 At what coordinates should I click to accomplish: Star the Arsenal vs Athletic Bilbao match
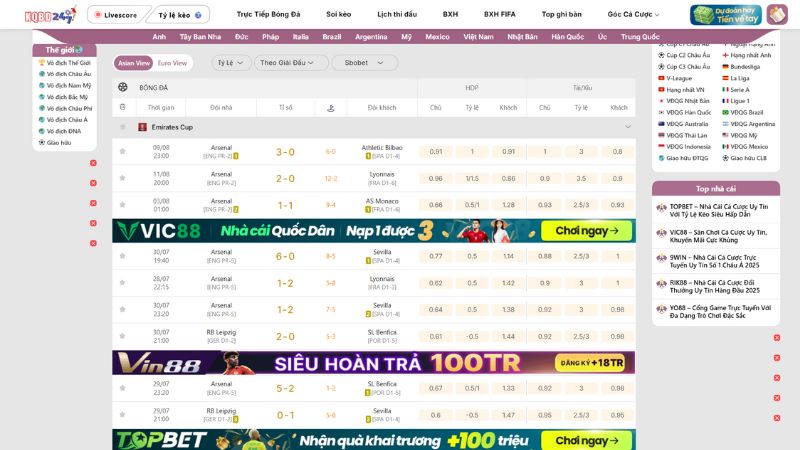[x=123, y=152]
